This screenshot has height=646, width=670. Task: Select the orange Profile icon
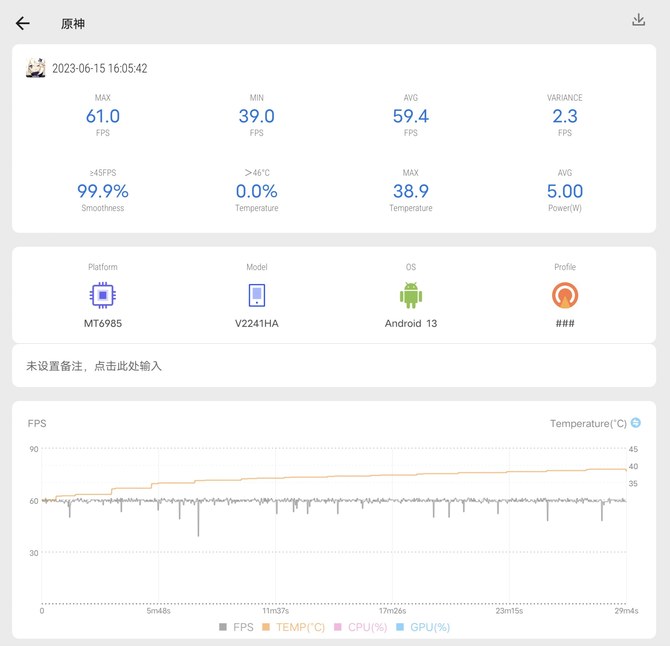[565, 295]
